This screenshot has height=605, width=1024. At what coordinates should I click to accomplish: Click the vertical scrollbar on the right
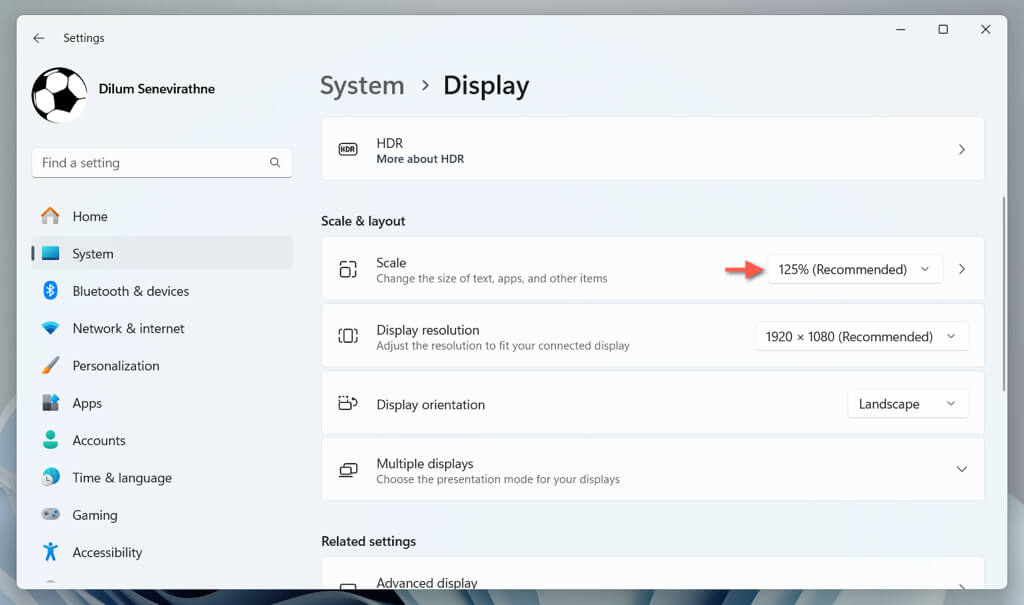tap(1003, 300)
